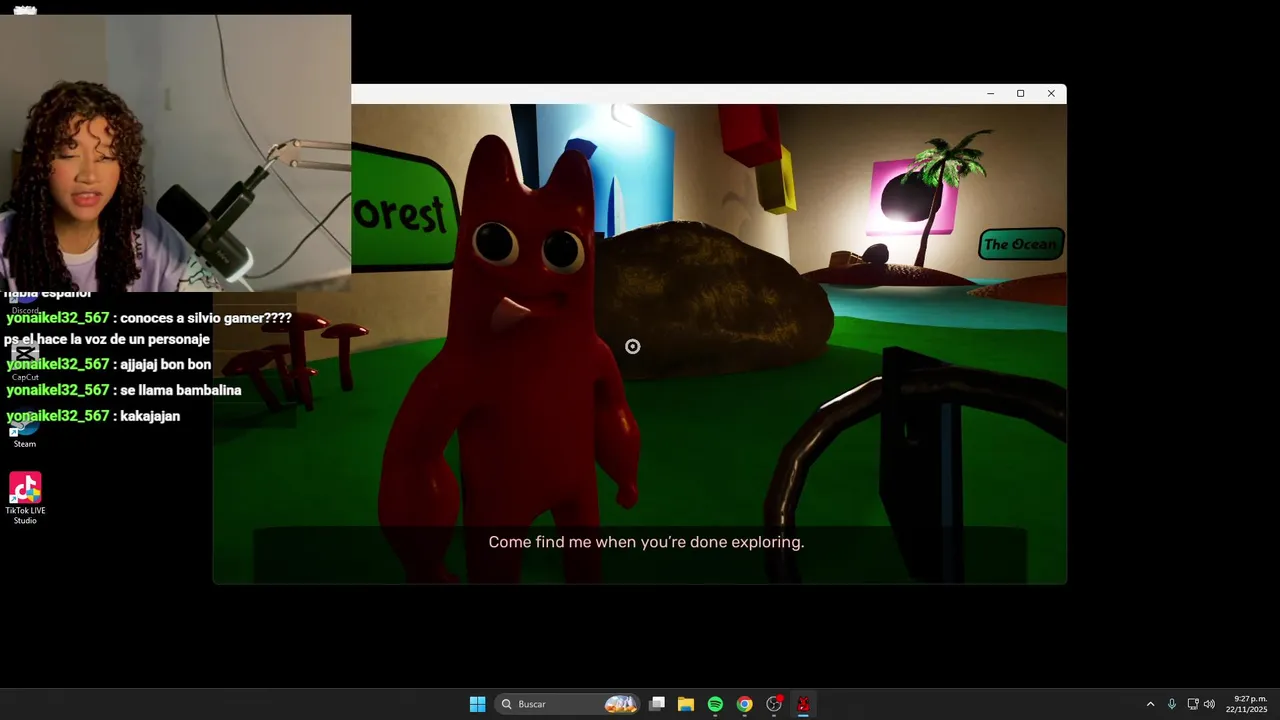The height and width of the screenshot is (720, 1280).
Task: Open the CapCut desktop shortcut
Action: point(25,361)
